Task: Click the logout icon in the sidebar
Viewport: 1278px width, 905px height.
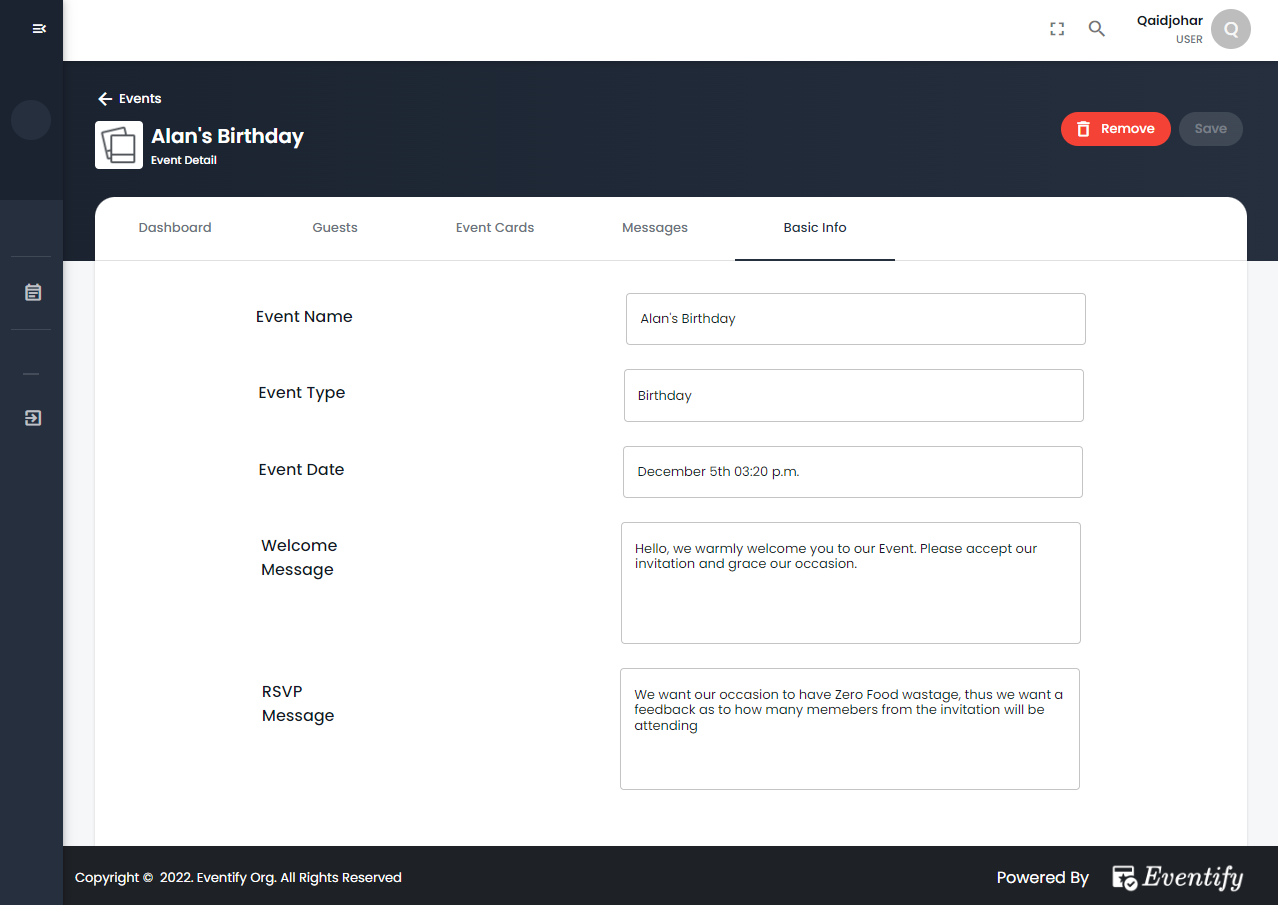Action: point(31,417)
